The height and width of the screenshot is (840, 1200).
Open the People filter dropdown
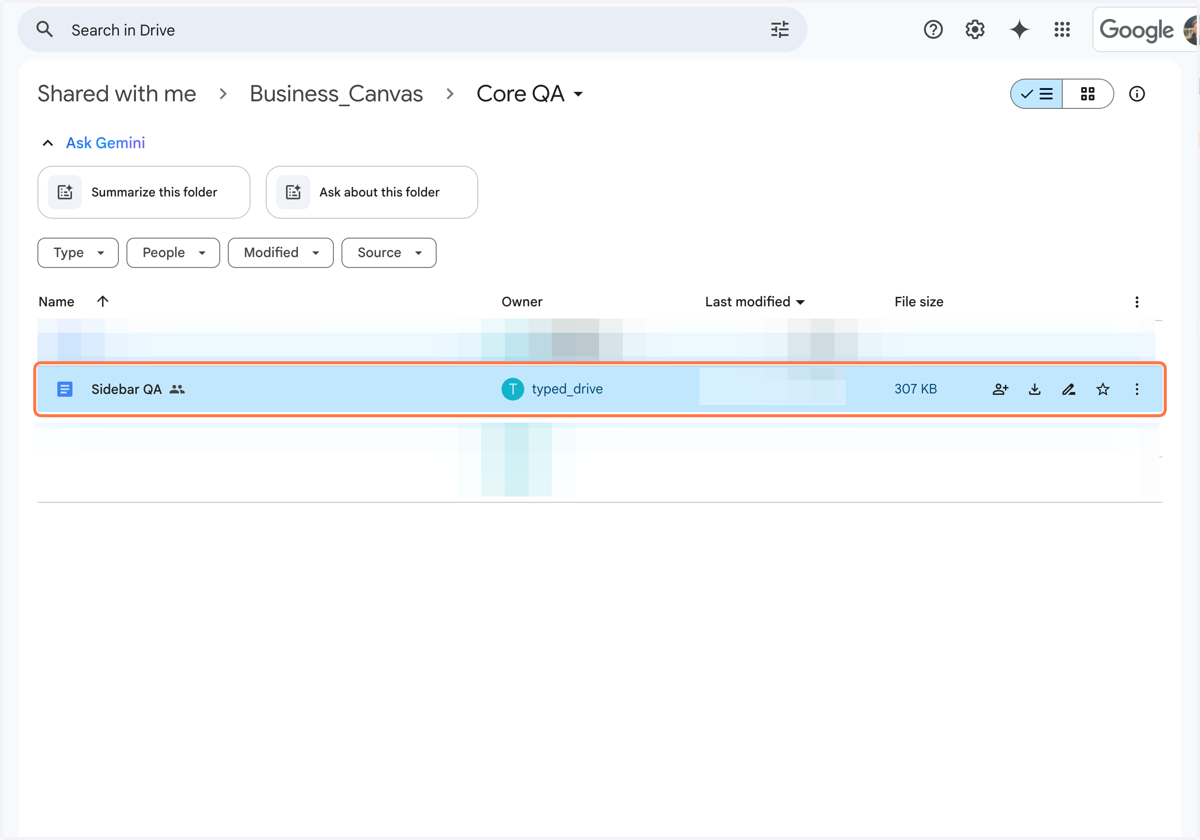[173, 253]
